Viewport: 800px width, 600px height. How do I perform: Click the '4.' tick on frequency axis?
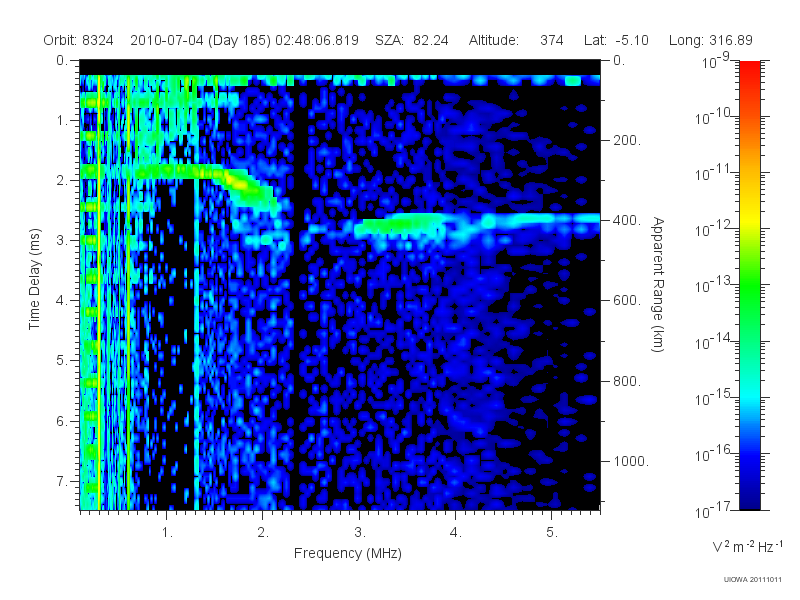coord(456,532)
